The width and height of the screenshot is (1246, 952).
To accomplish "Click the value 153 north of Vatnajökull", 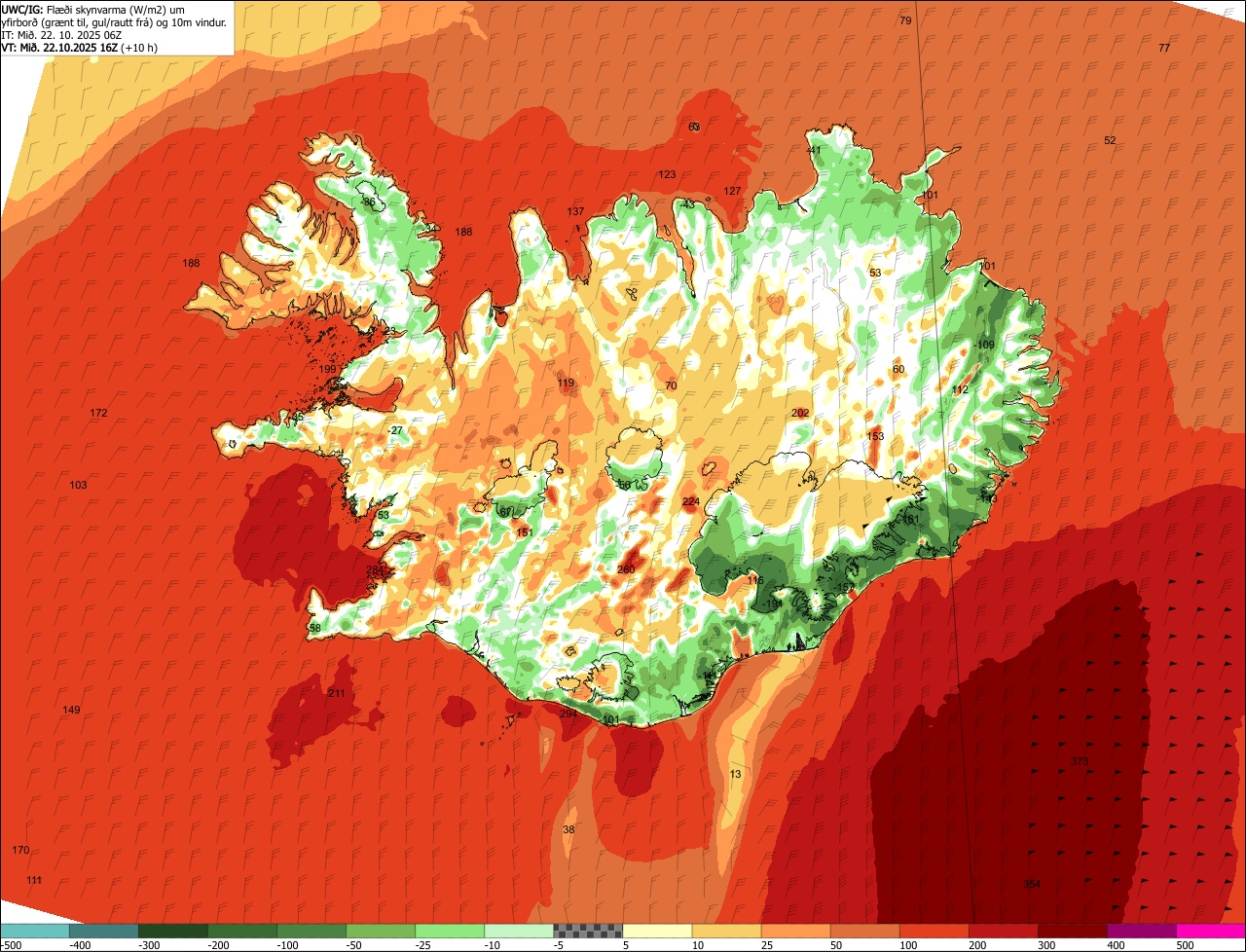I will (875, 436).
